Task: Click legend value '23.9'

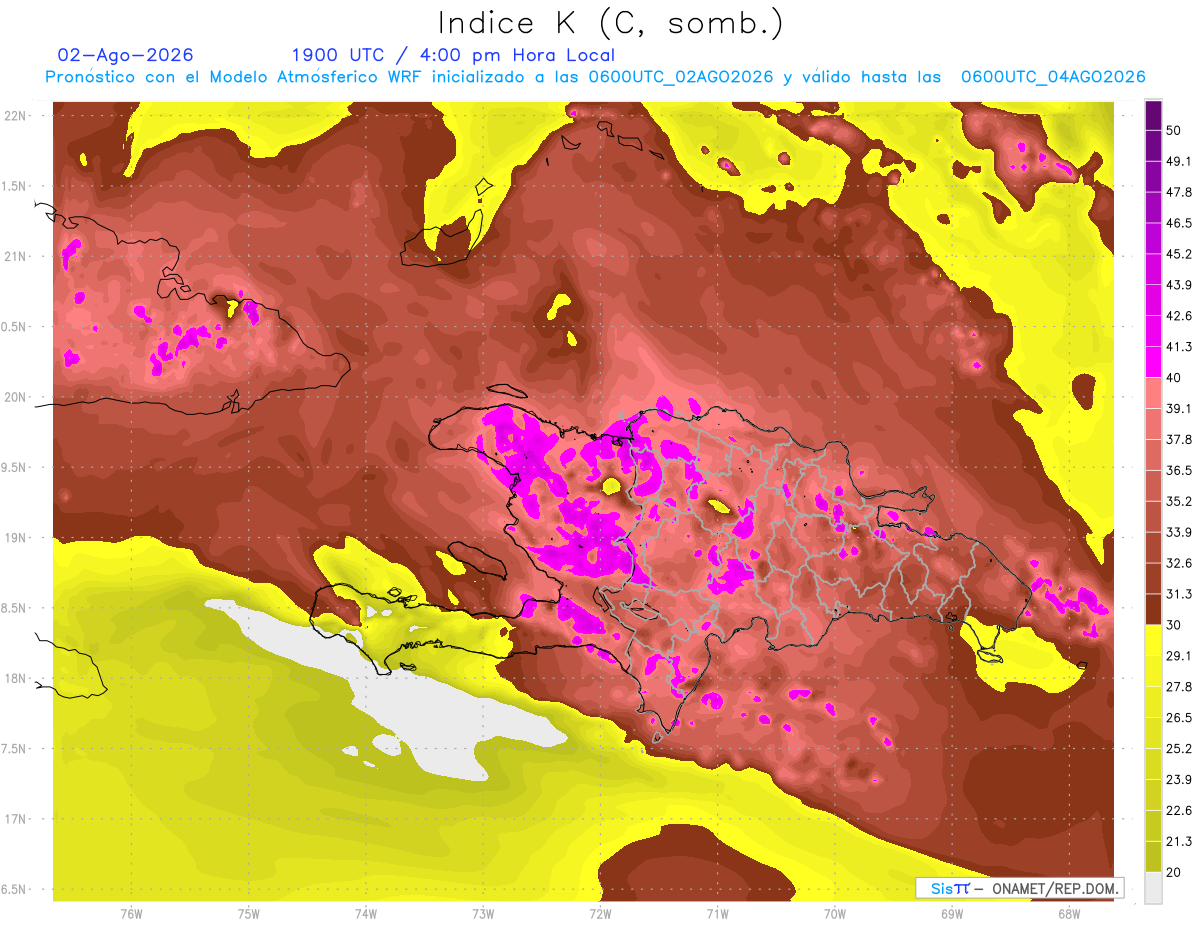Action: pos(1178,780)
